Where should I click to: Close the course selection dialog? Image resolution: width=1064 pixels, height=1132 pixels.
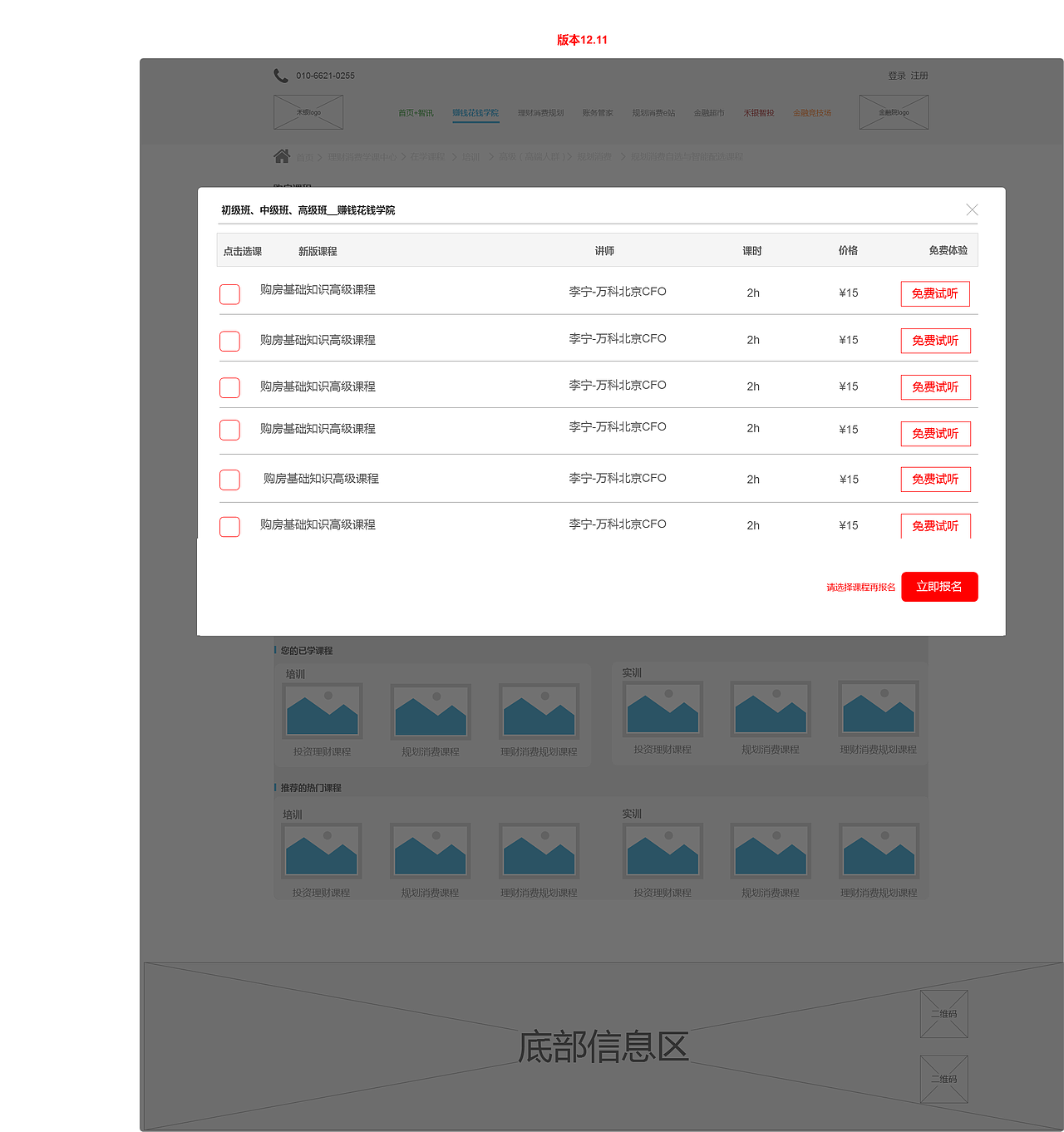click(x=972, y=209)
